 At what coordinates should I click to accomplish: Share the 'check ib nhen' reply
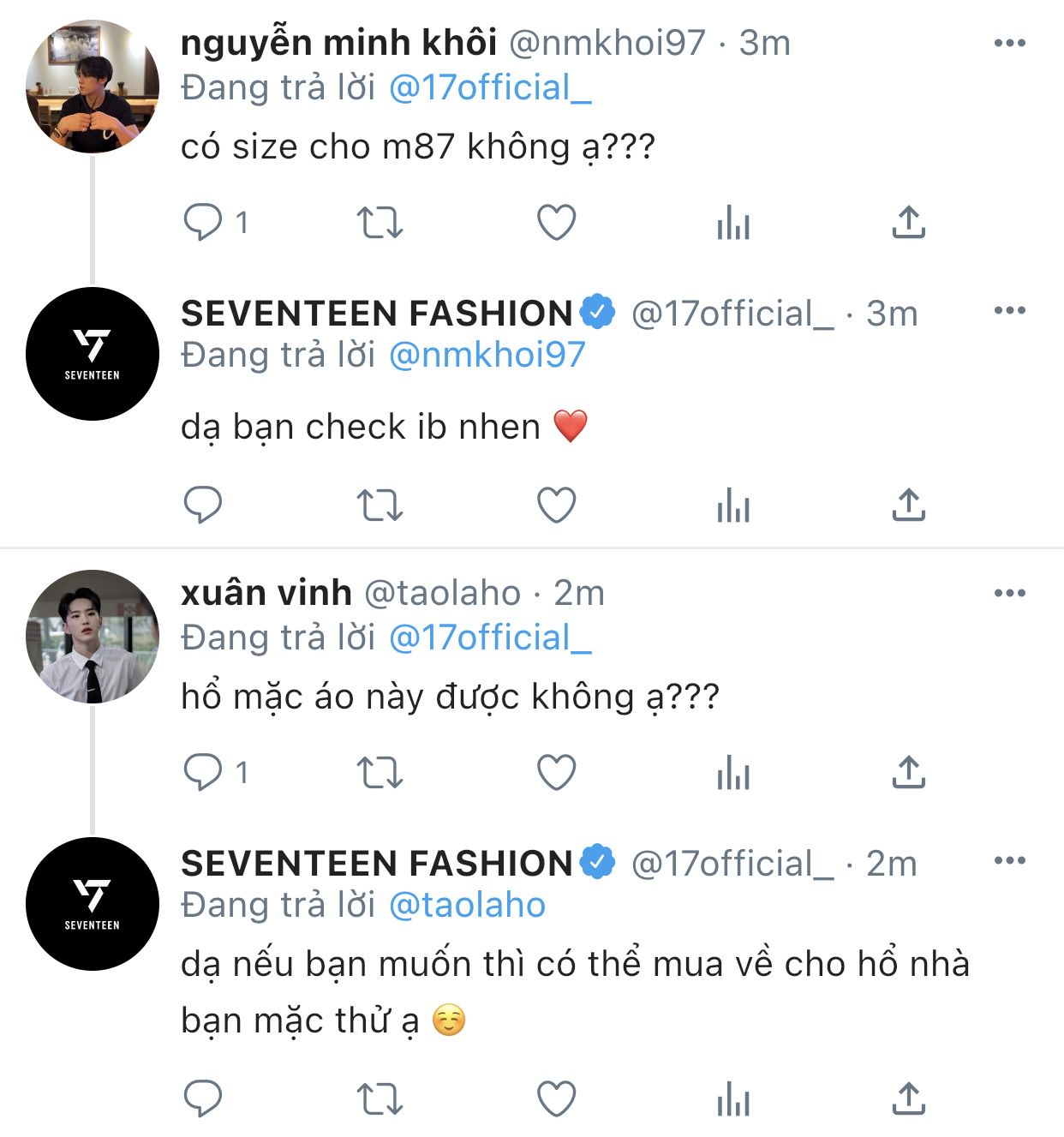coord(908,505)
